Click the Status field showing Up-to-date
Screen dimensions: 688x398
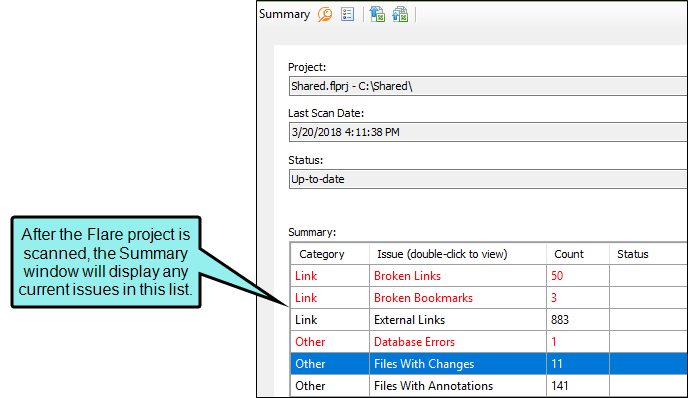tap(488, 179)
